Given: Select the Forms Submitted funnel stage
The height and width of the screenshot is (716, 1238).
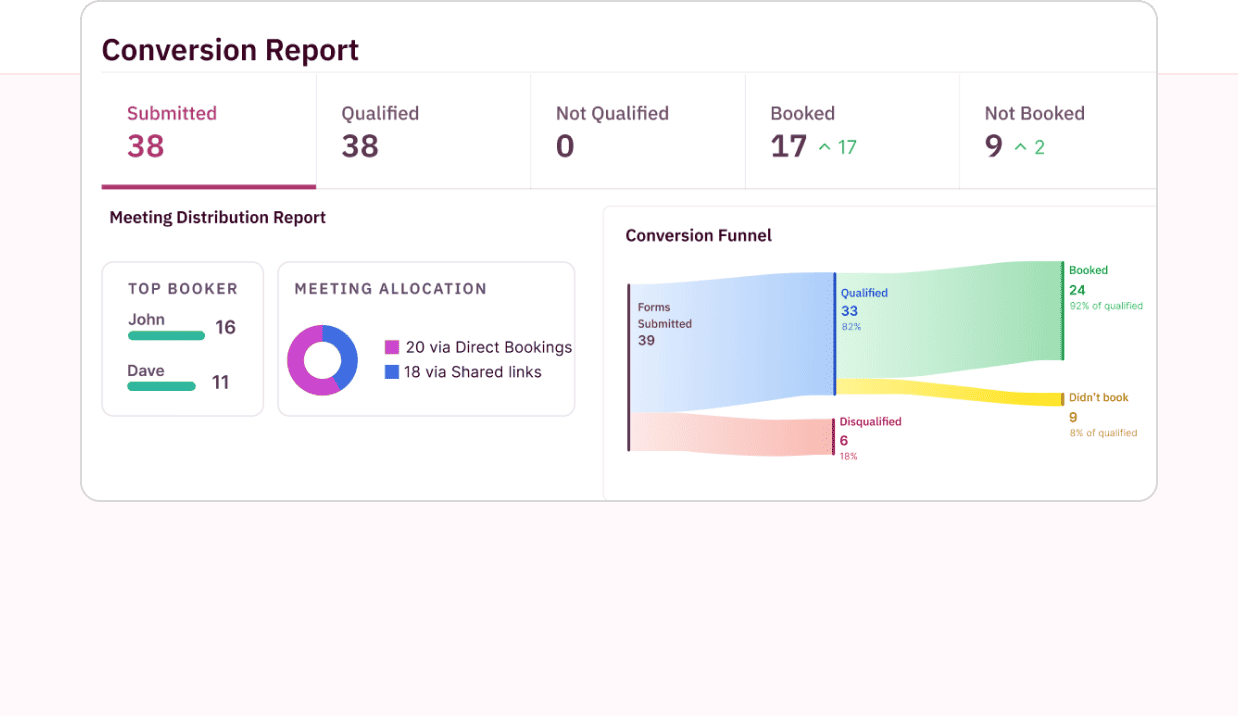Looking at the screenshot, I should [x=664, y=323].
